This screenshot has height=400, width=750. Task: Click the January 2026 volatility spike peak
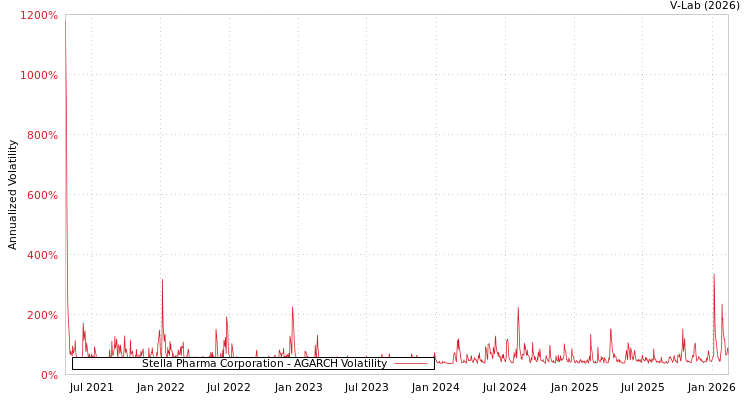pos(714,275)
